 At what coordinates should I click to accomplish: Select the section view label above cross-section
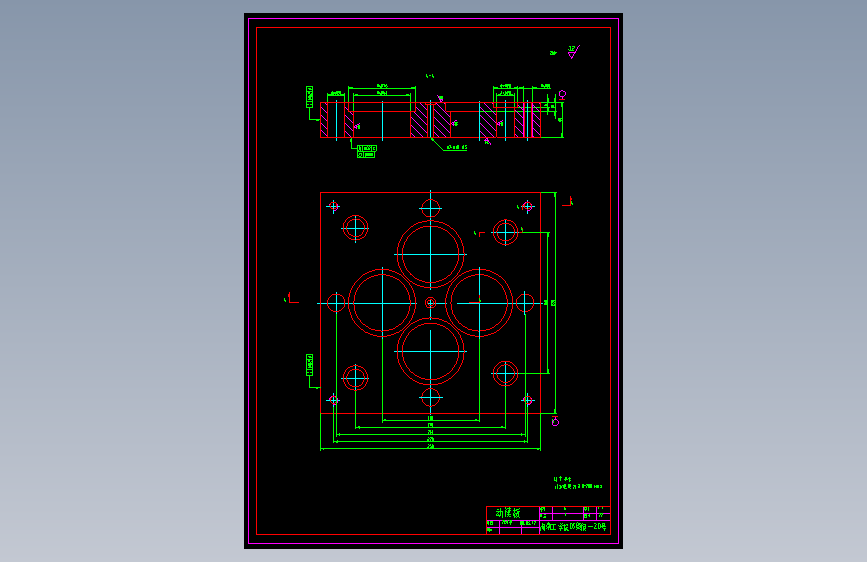(x=430, y=76)
